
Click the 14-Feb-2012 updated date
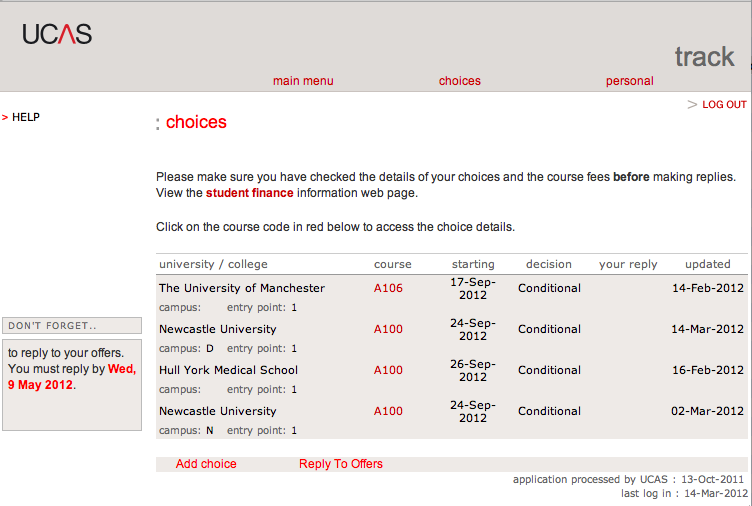point(708,288)
